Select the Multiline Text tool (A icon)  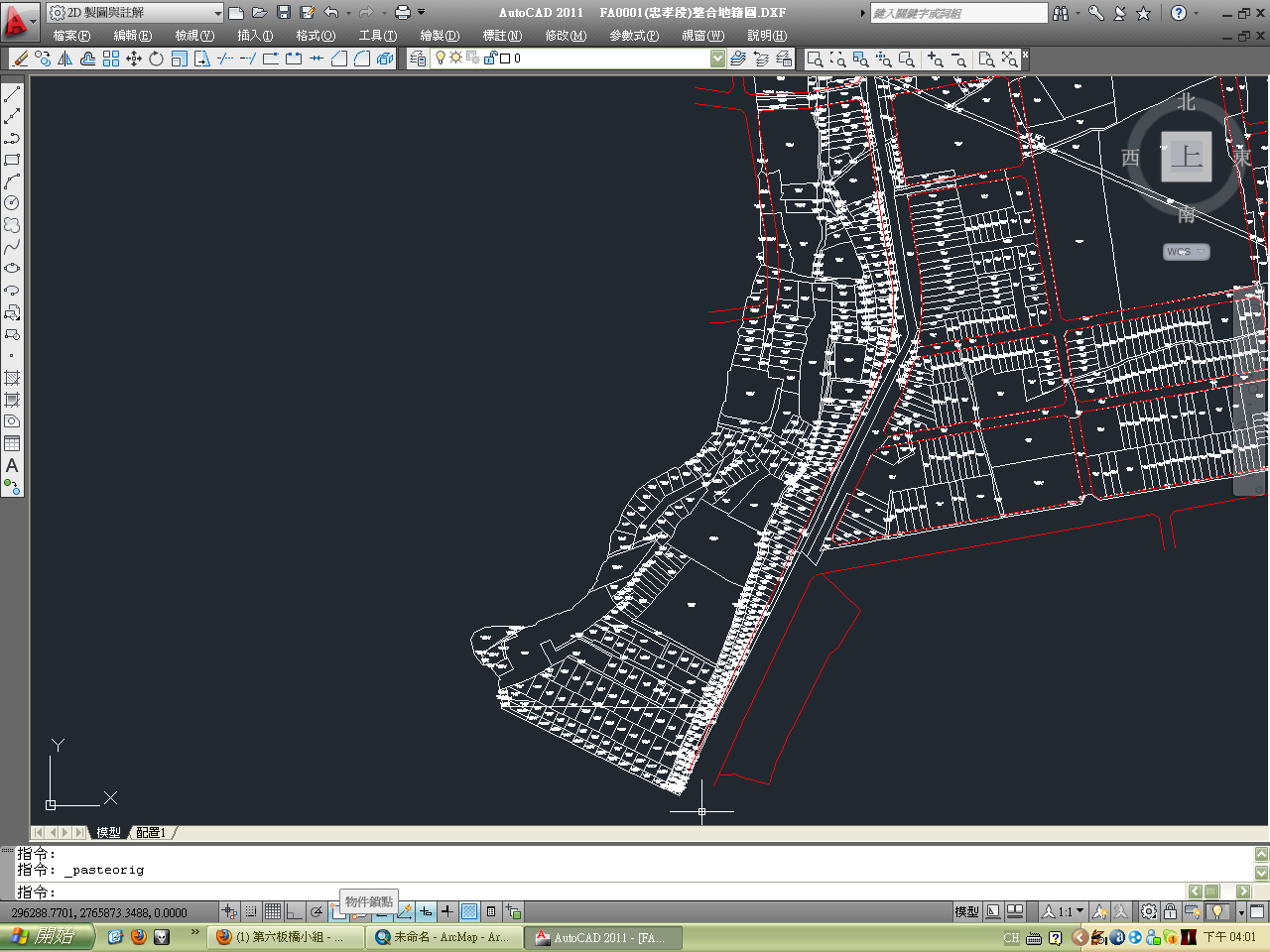(x=12, y=465)
